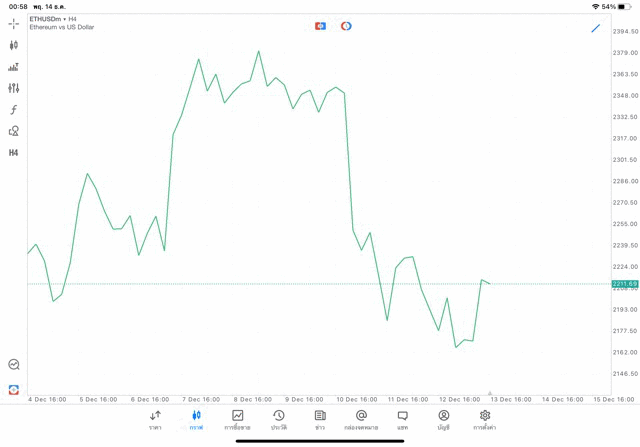This screenshot has height=447, width=640.
Task: Switch to the quotes (ราคา) tab
Action: pos(155,420)
